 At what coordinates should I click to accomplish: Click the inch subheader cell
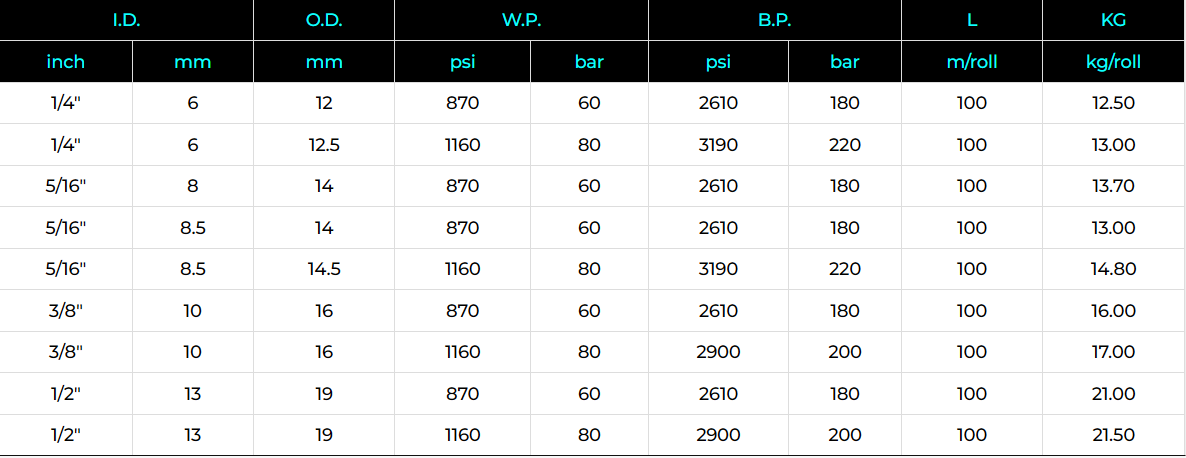coord(66,62)
